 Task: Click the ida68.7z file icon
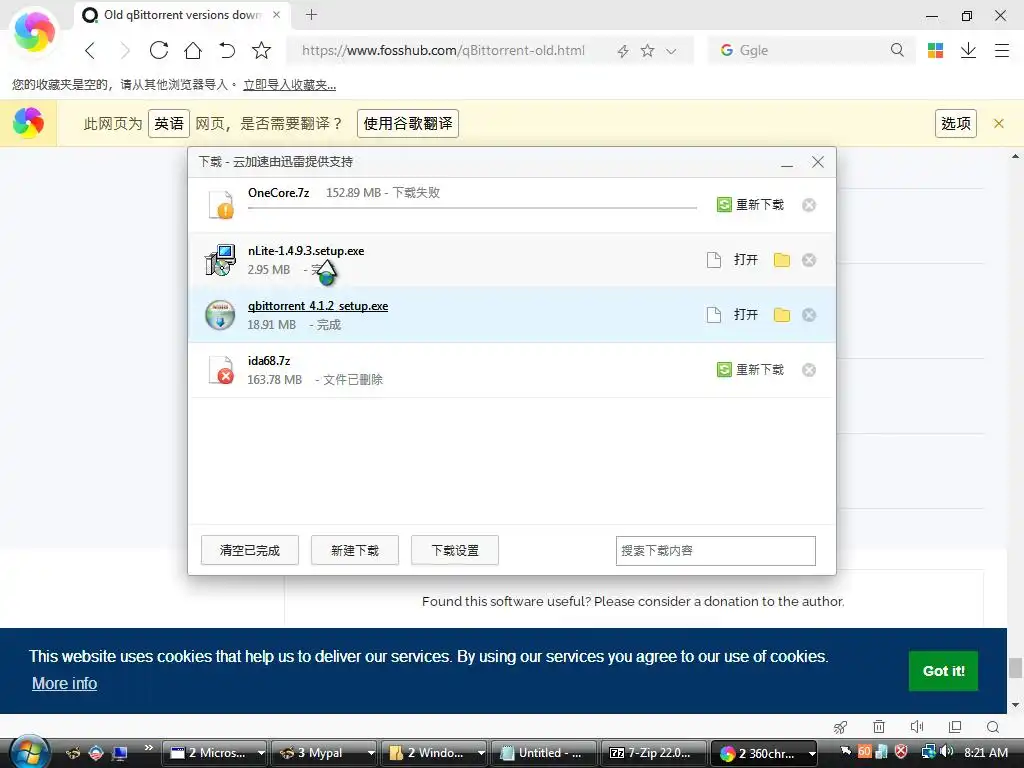[x=221, y=370]
